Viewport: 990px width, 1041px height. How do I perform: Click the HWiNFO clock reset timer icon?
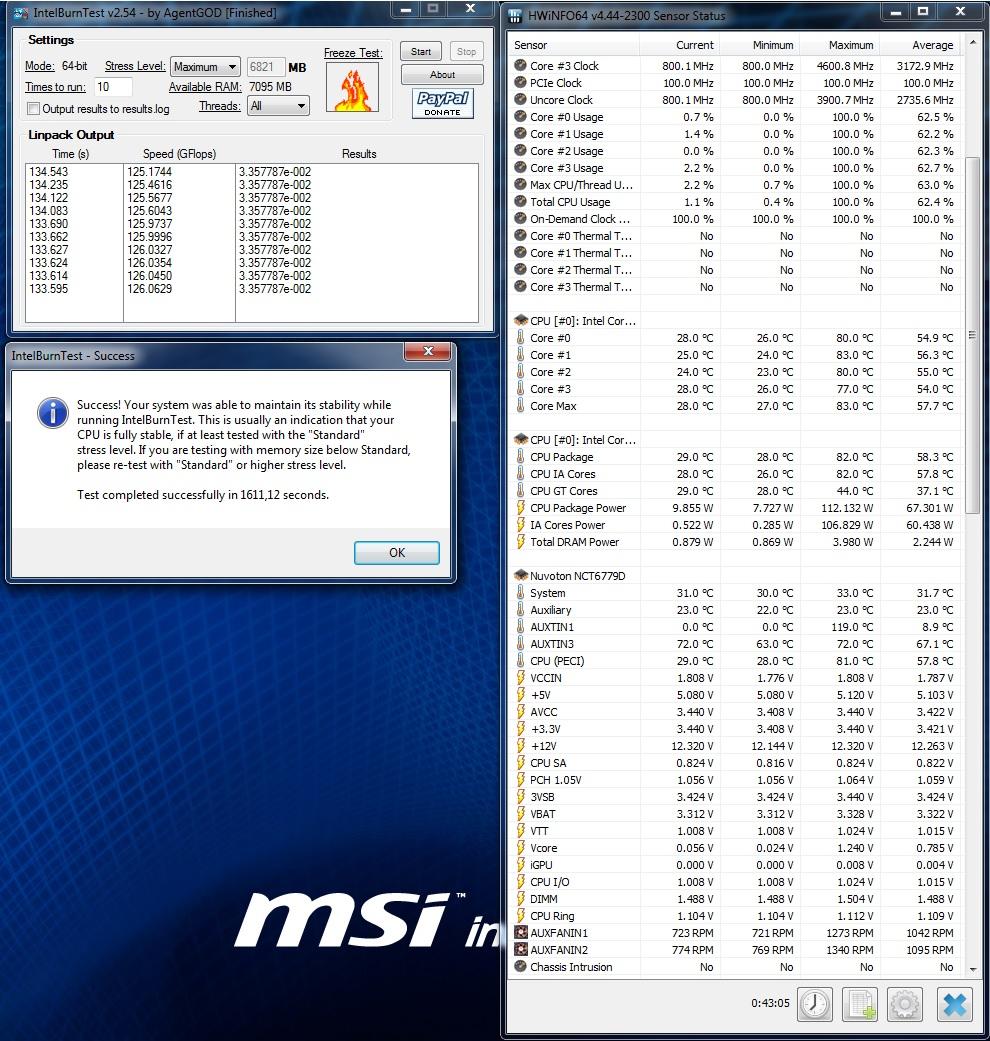tap(815, 1004)
